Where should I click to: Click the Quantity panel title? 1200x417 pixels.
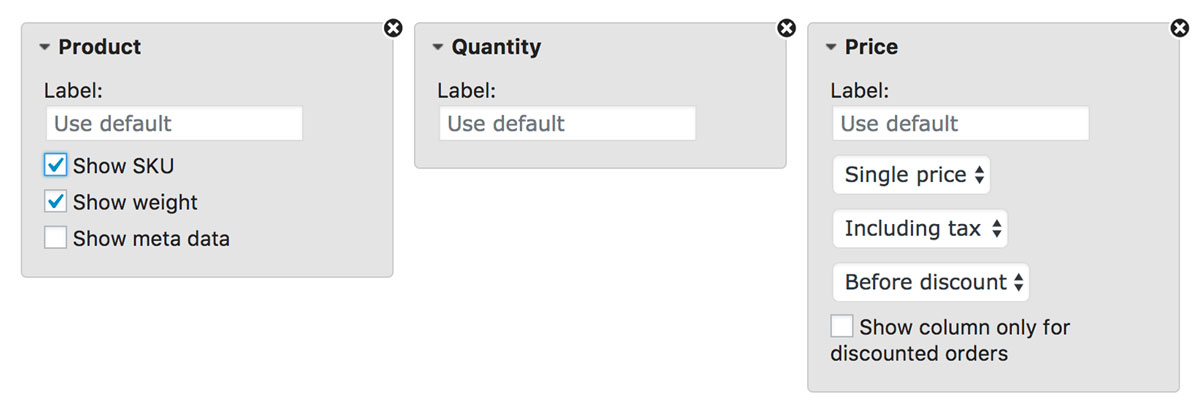click(496, 47)
